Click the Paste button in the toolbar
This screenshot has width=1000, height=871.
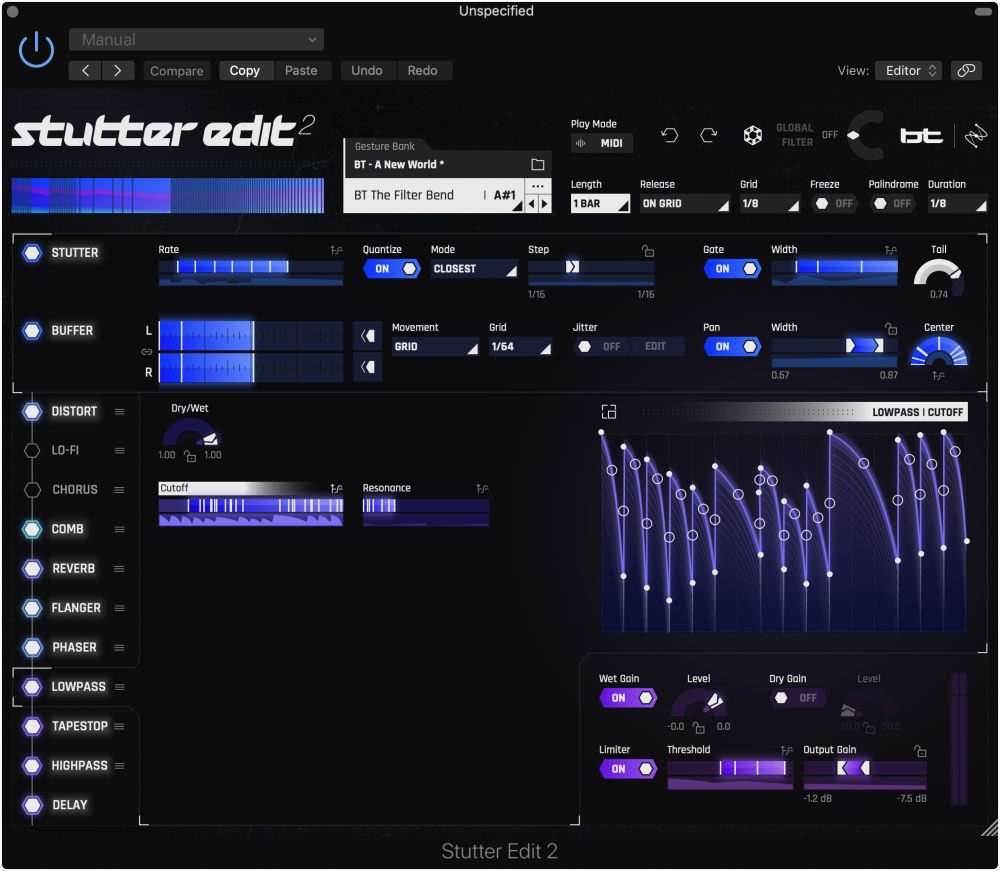click(x=302, y=71)
